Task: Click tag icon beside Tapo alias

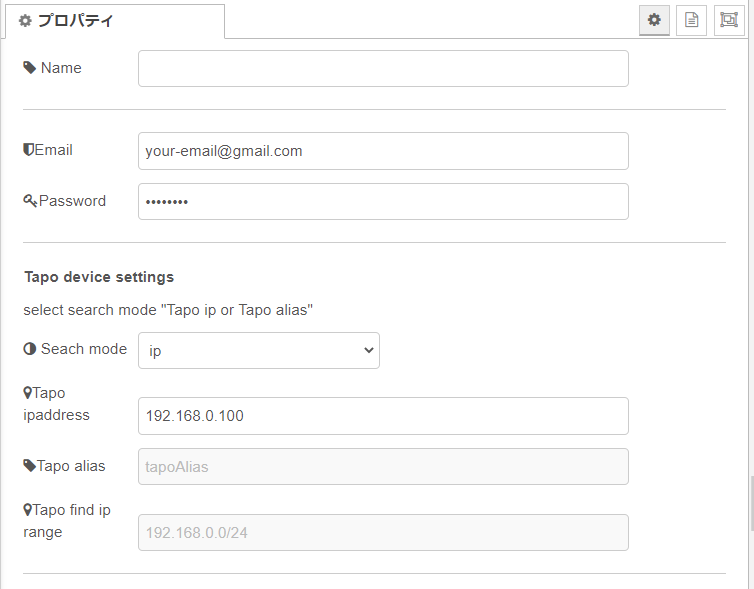Action: pyautogui.click(x=29, y=465)
